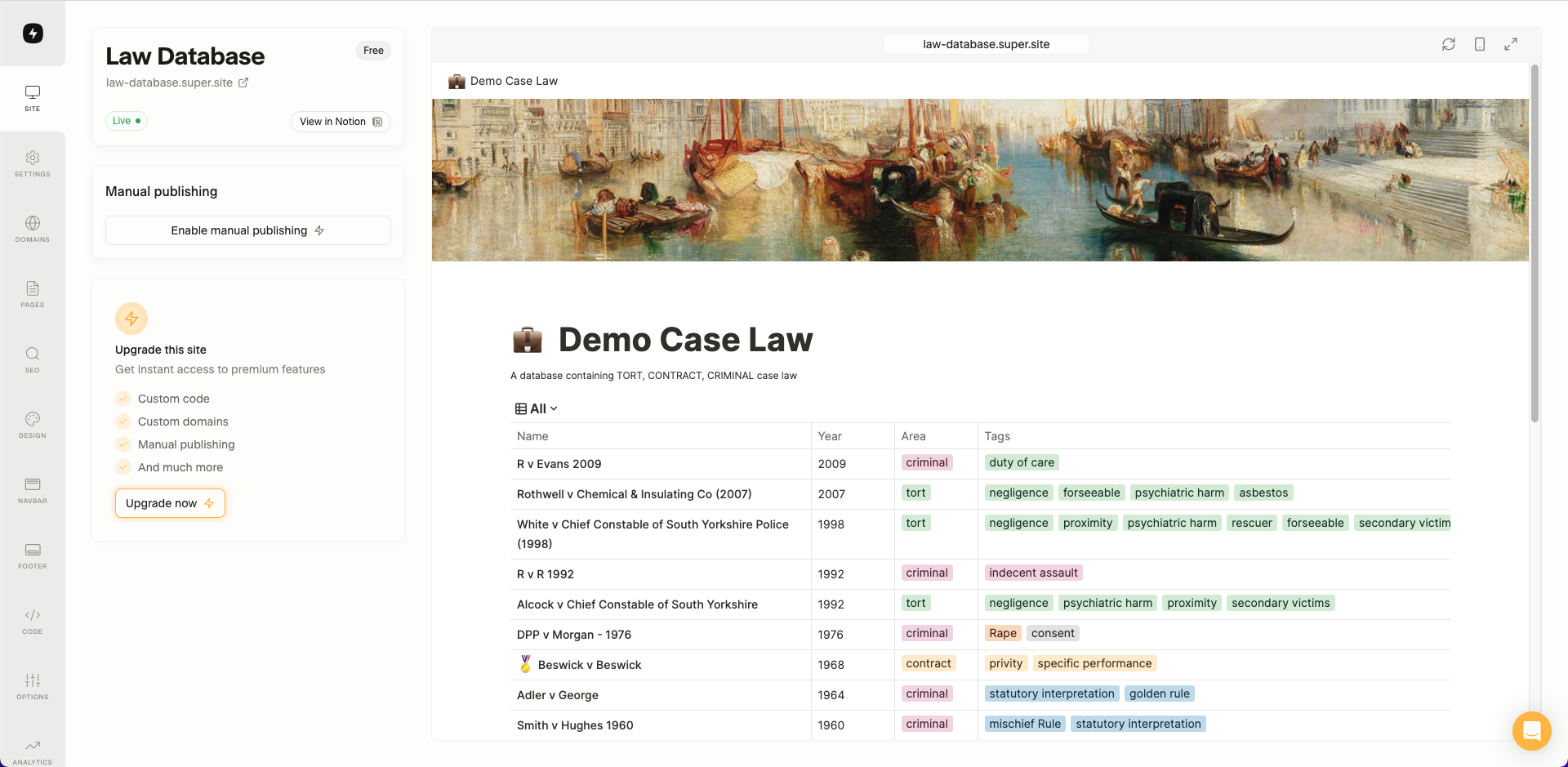
Task: Click the rescuer tag
Action: tap(1252, 523)
